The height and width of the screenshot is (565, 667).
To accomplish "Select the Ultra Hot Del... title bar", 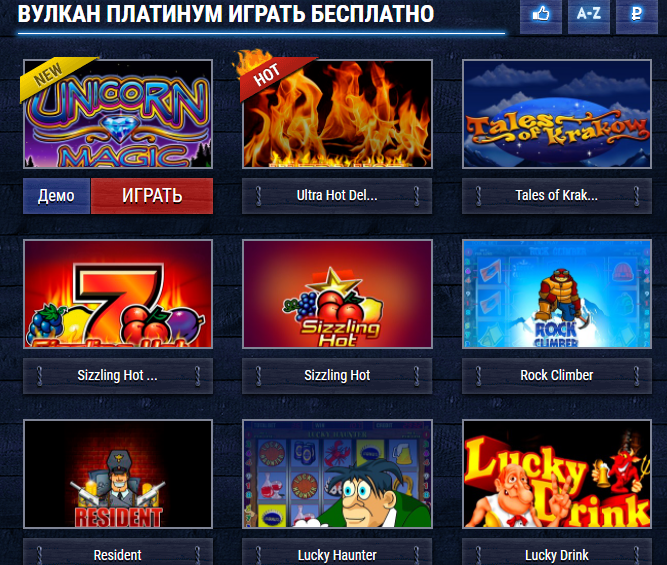I will tap(337, 196).
